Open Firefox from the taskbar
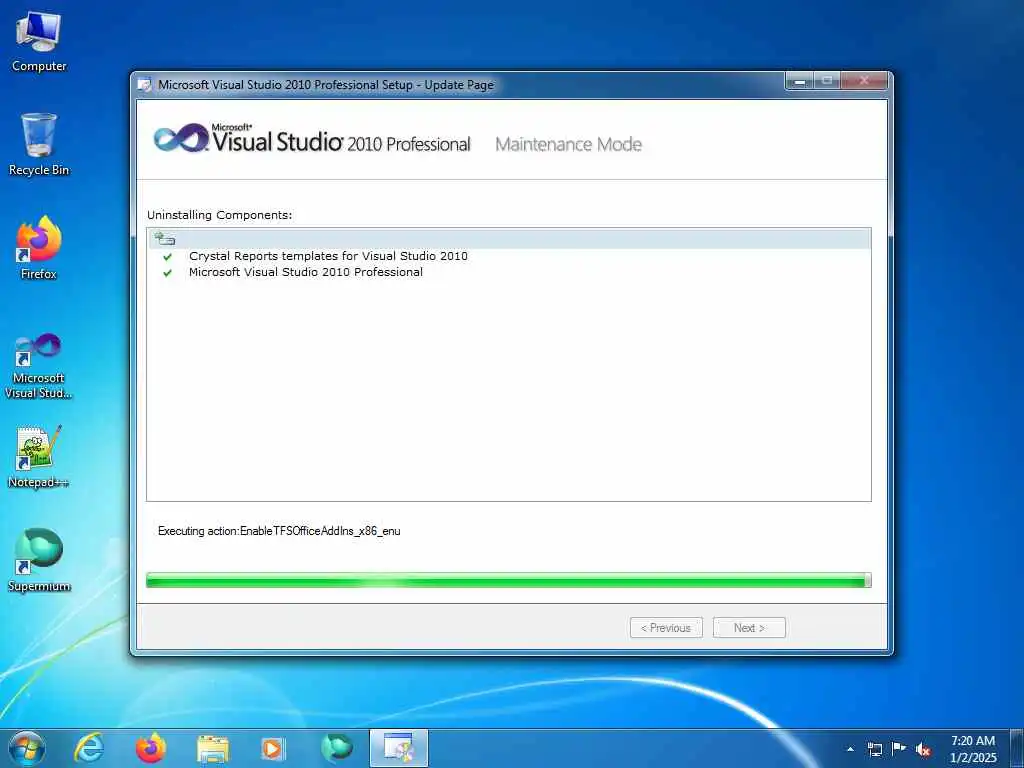Viewport: 1024px width, 768px height. [x=151, y=748]
